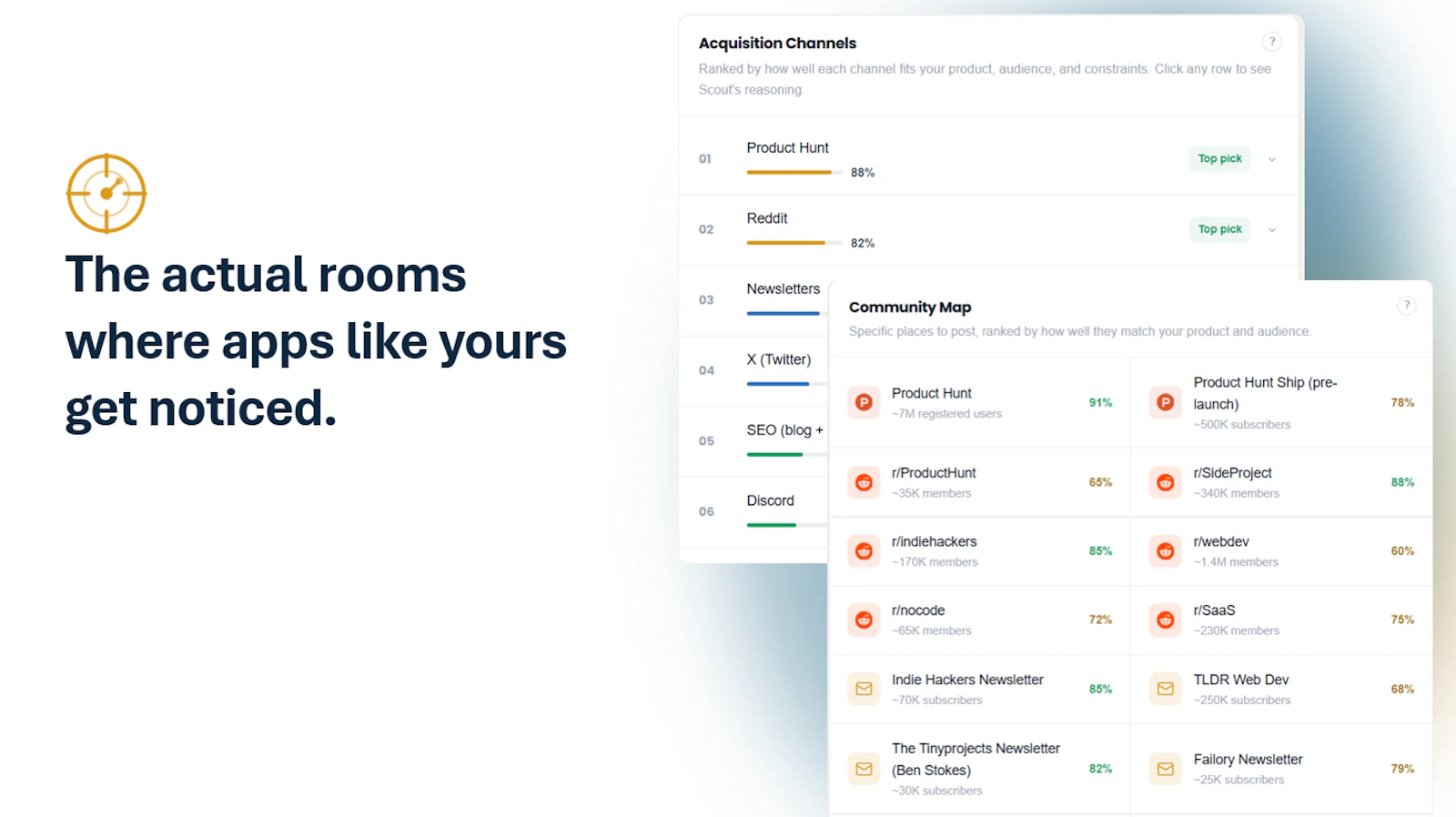
Task: Click the Top pick badge on Product Hunt
Action: coord(1219,158)
